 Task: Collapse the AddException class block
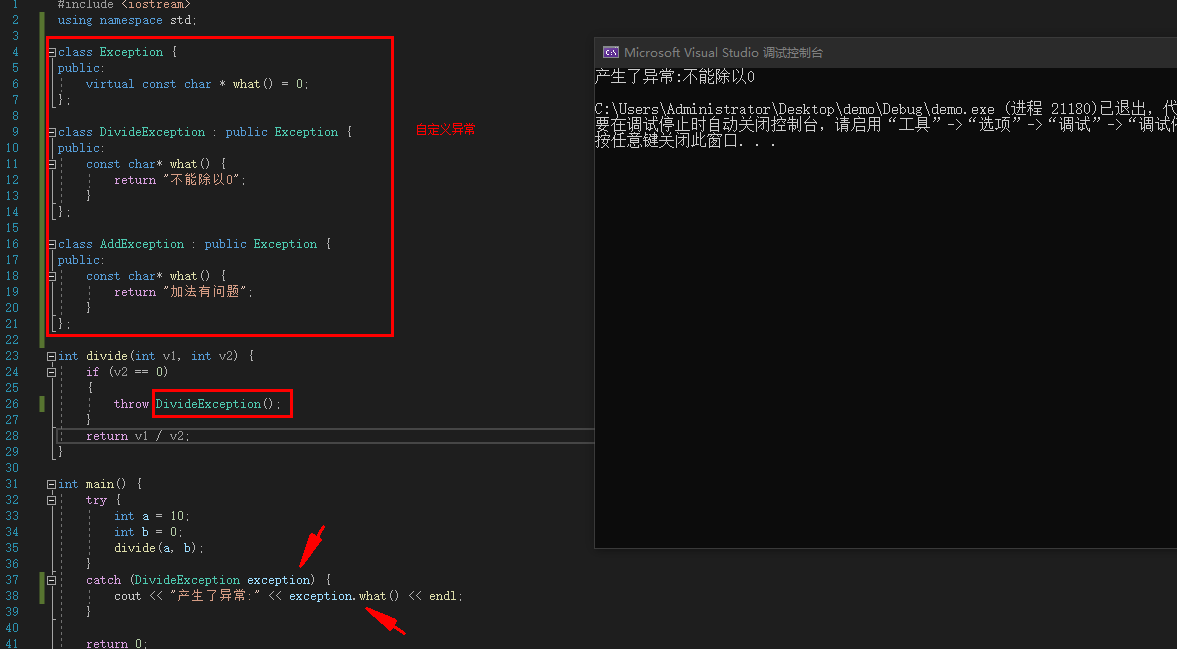(x=52, y=244)
